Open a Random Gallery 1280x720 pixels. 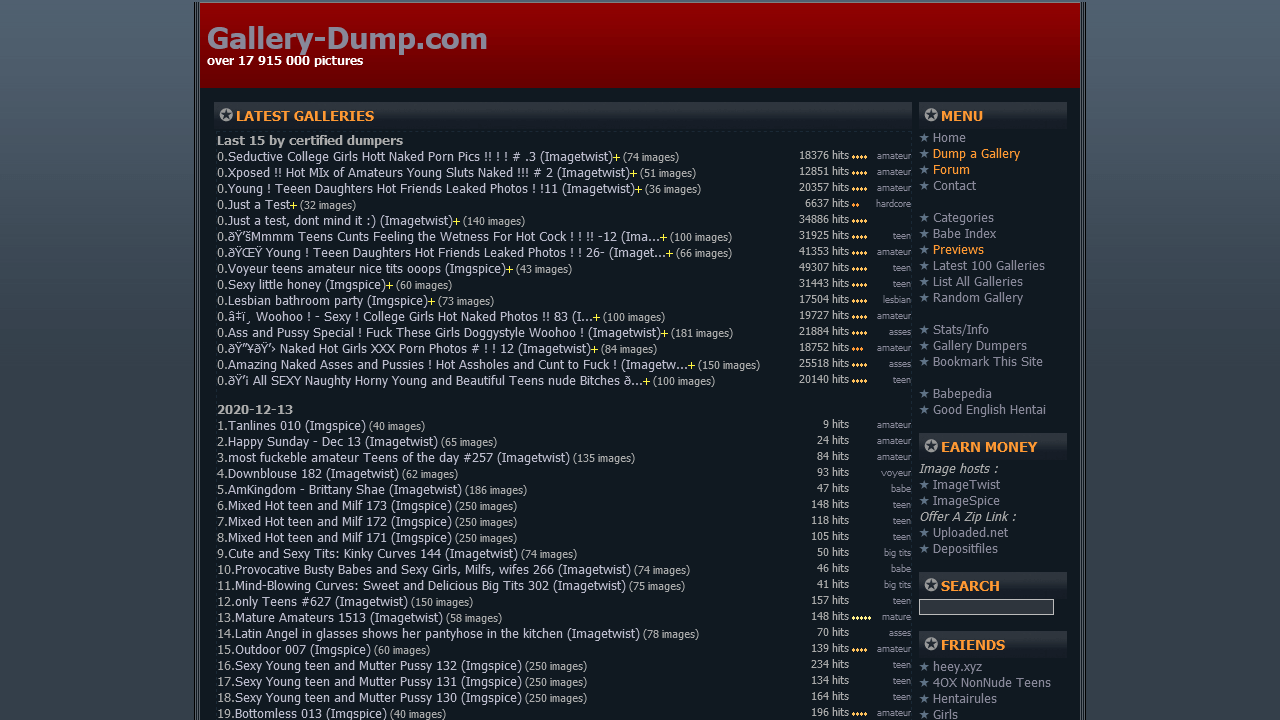tap(977, 298)
